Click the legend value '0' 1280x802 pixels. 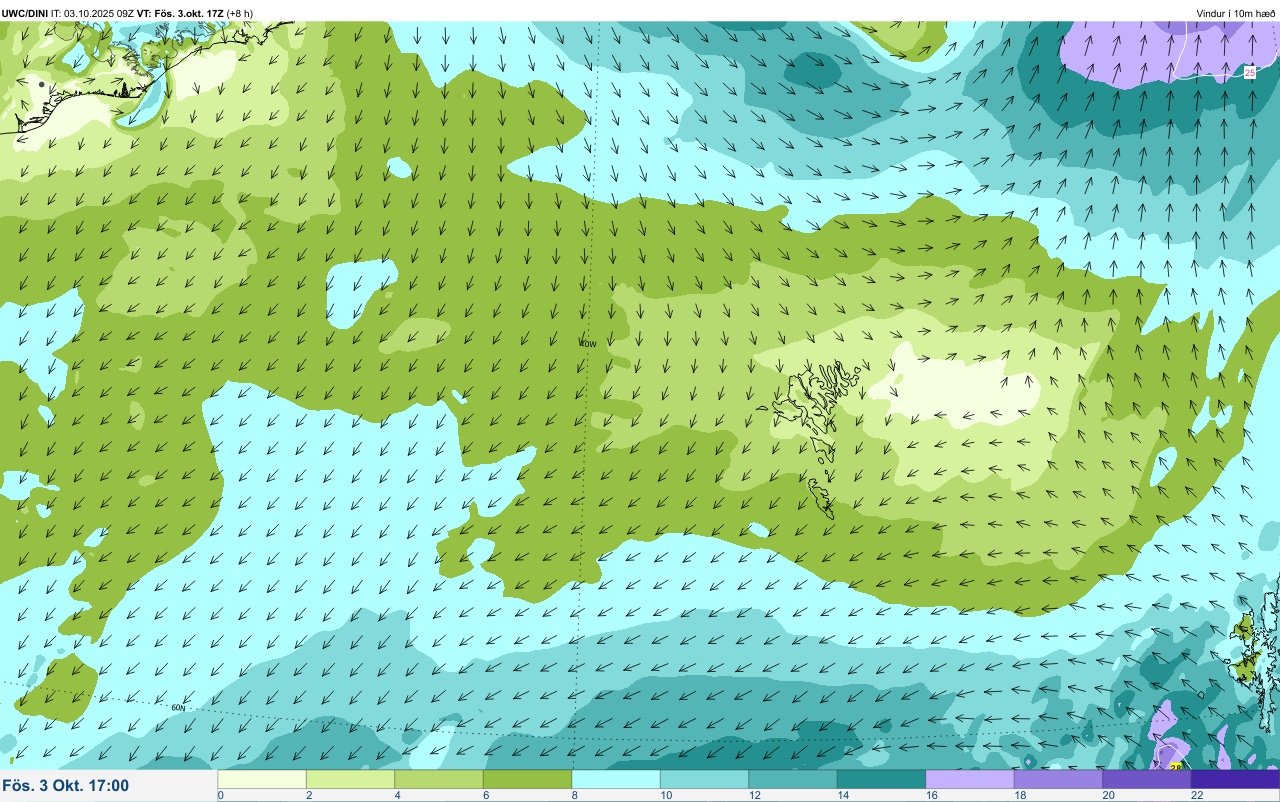tap(220, 796)
